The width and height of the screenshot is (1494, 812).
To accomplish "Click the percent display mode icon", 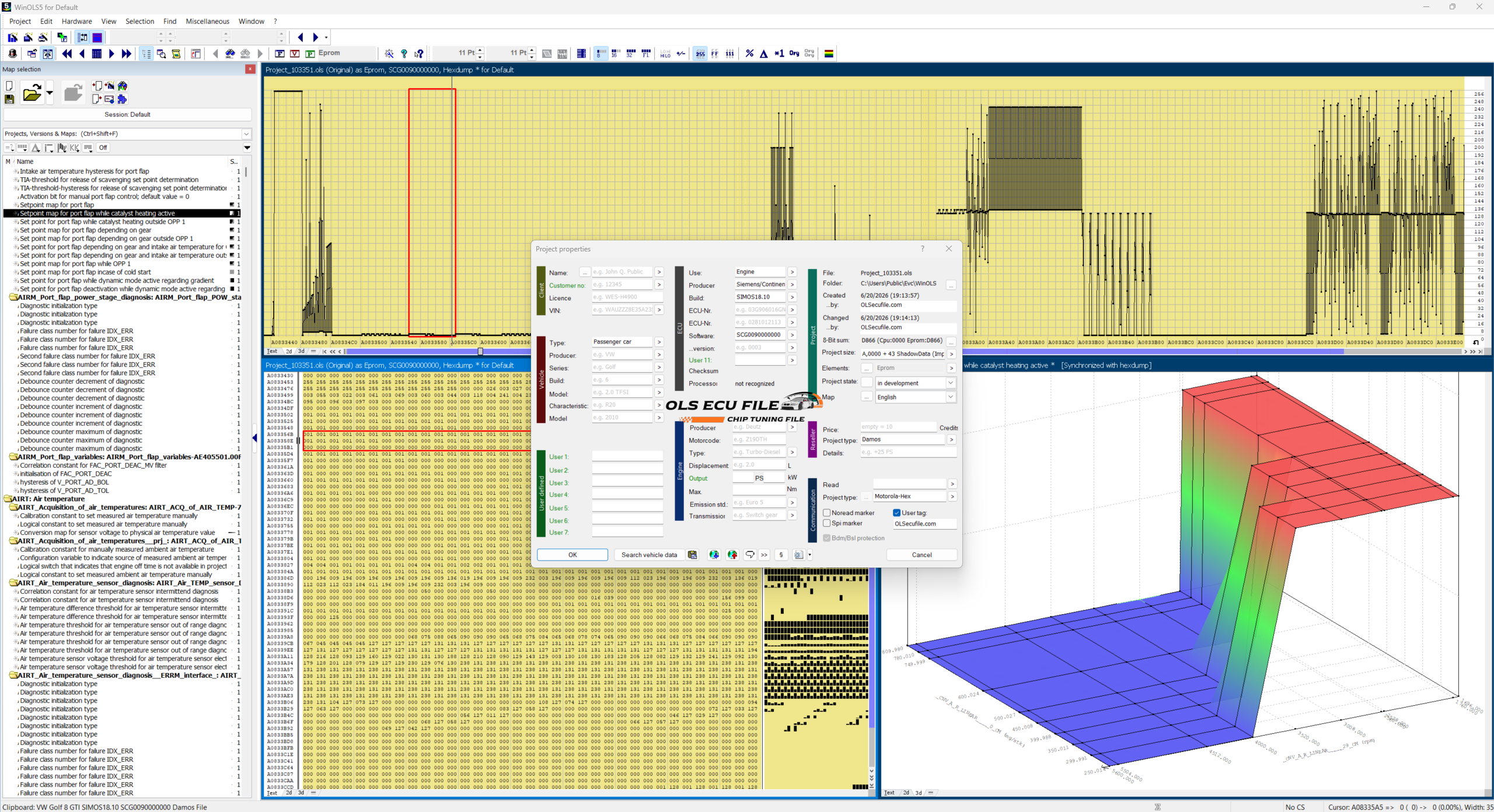I will [749, 54].
